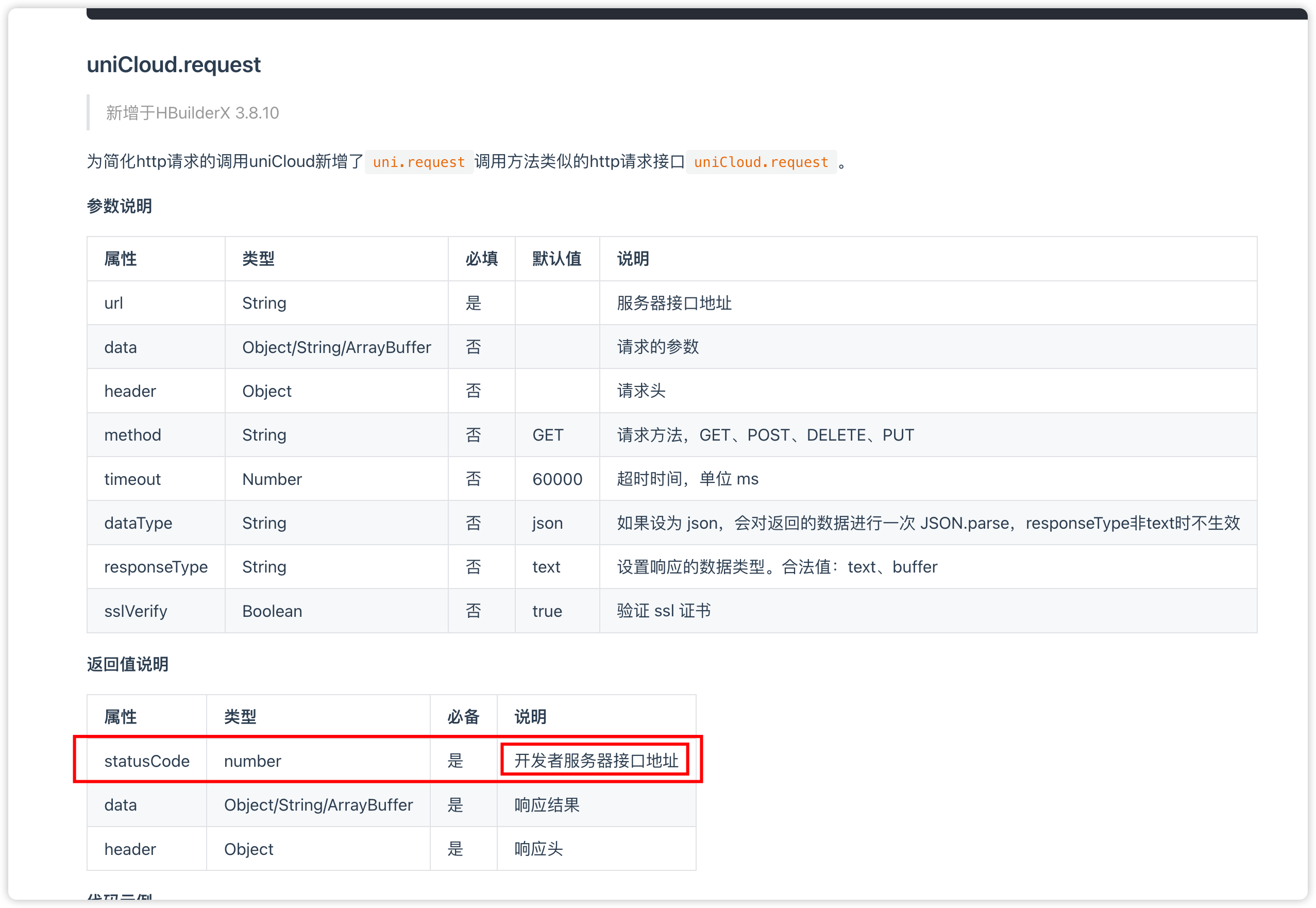The height and width of the screenshot is (908, 1316).
Task: Select the dataType parameter cell
Action: [x=138, y=523]
